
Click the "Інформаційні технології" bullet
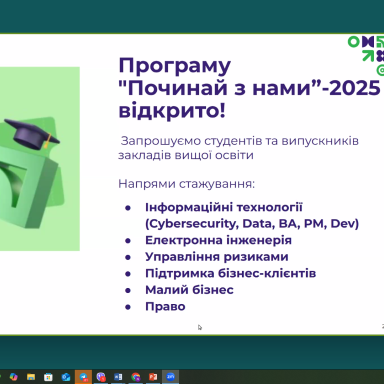click(224, 207)
